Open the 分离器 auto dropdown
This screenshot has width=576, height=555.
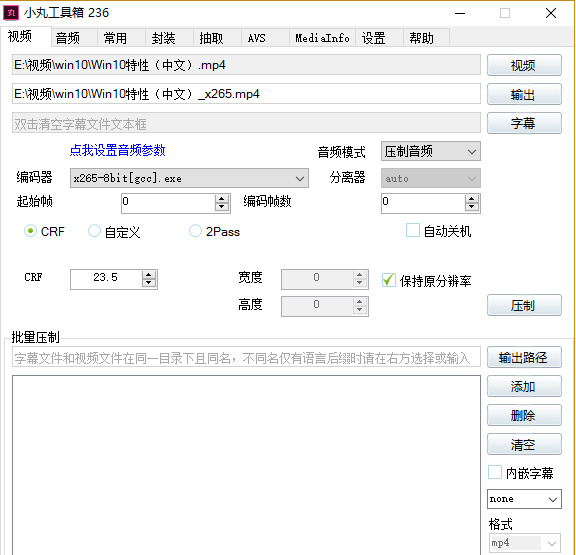431,179
